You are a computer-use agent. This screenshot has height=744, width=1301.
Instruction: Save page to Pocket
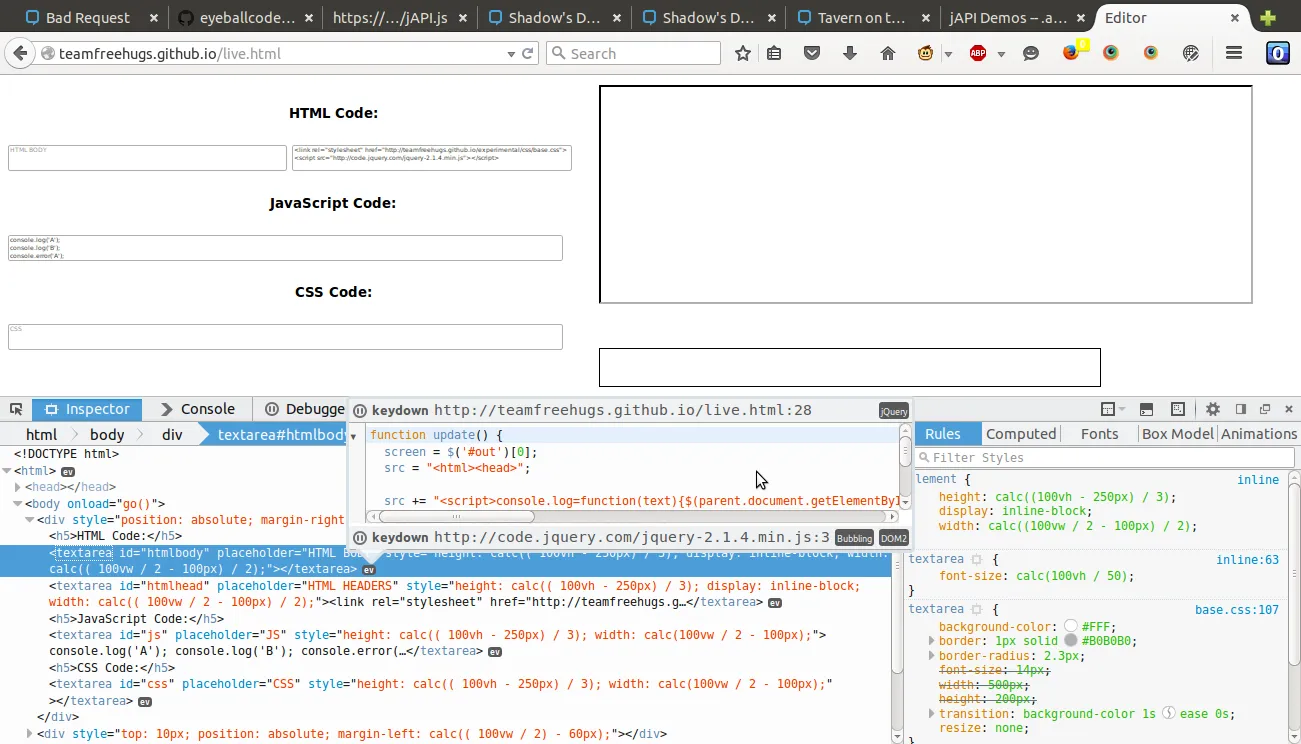pyautogui.click(x=812, y=53)
